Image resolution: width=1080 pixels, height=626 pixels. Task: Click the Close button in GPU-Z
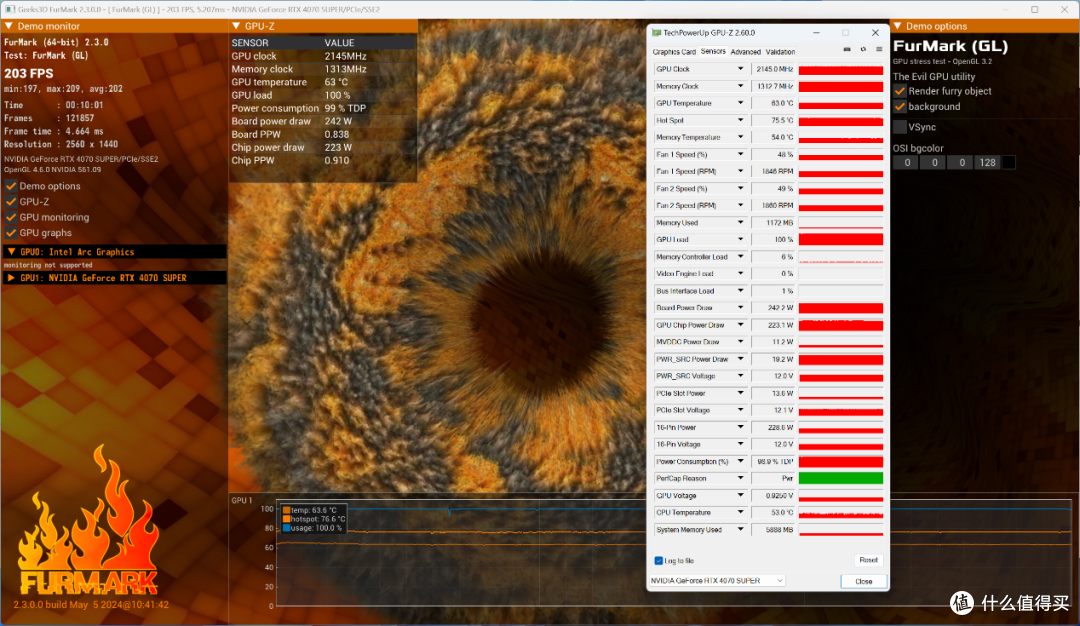pos(864,581)
